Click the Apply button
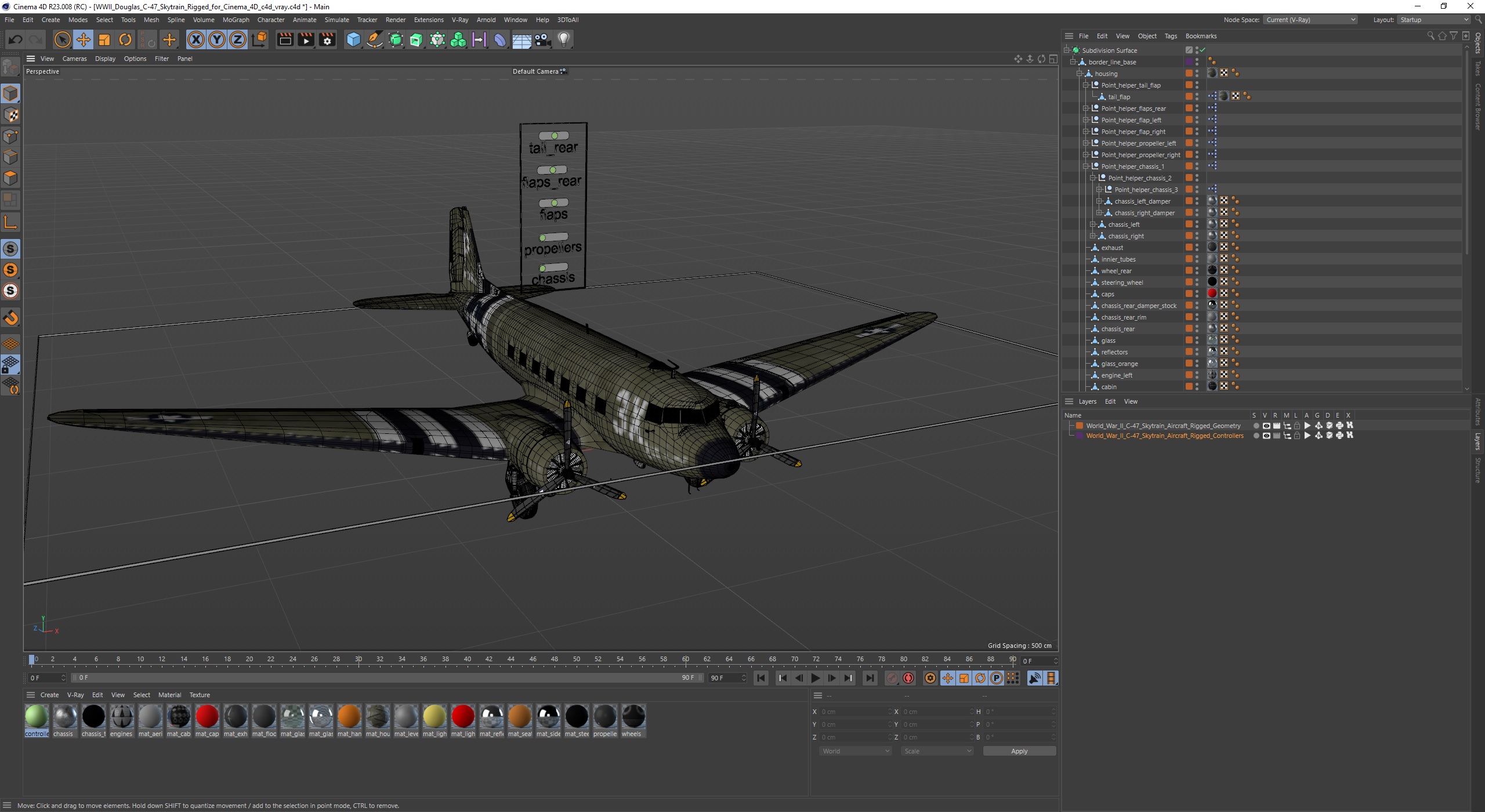Viewport: 1485px width, 812px height. tap(1019, 751)
